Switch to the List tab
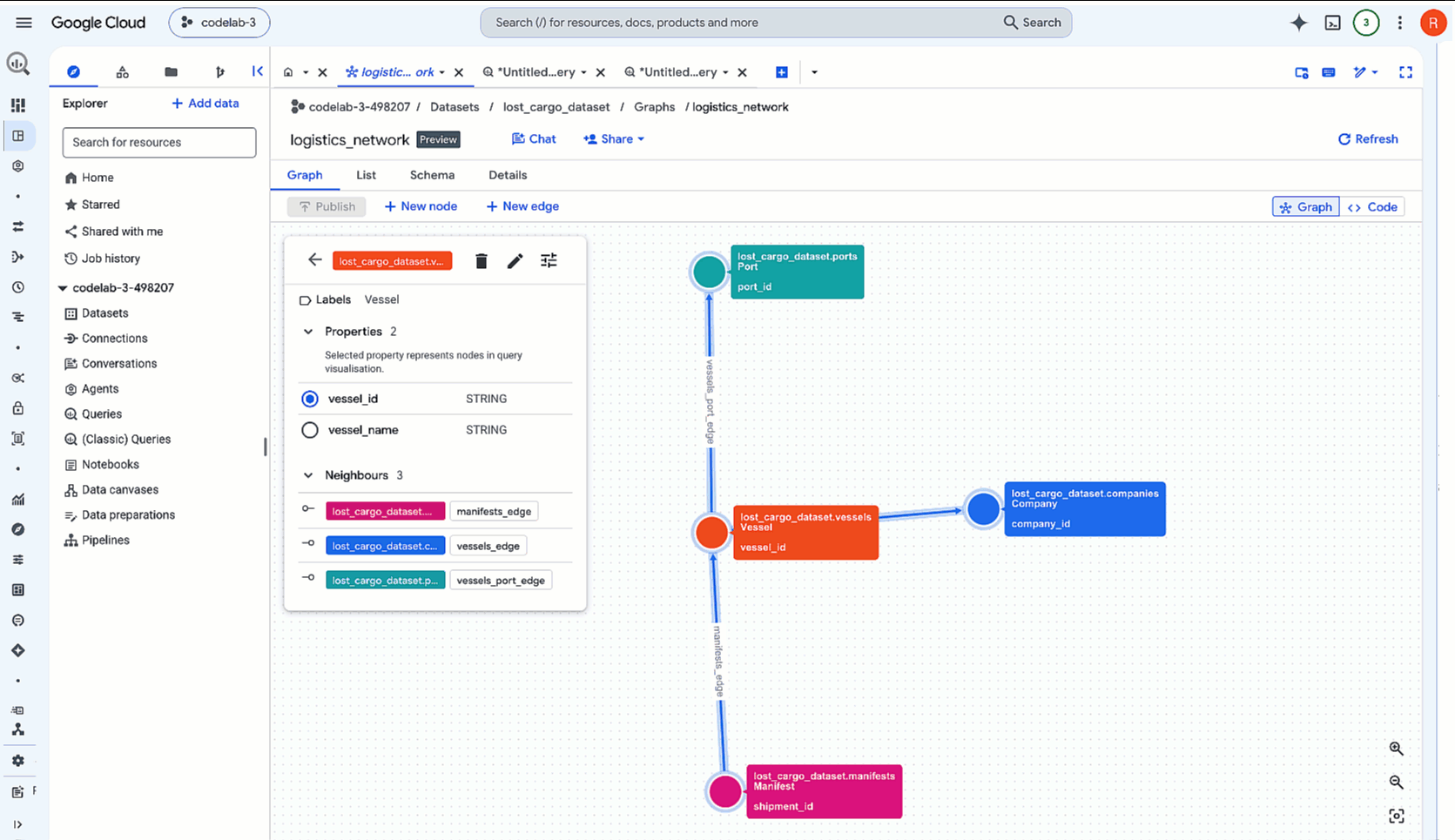 (366, 175)
